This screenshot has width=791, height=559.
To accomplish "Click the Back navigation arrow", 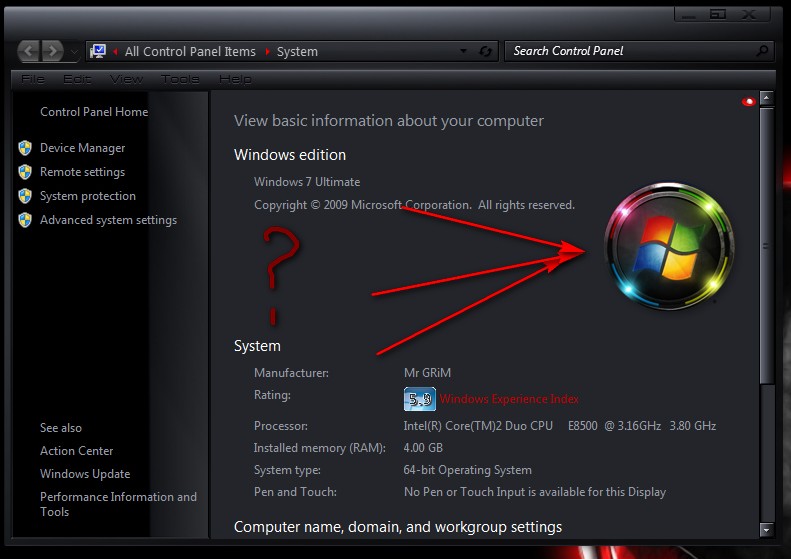I will pyautogui.click(x=29, y=51).
